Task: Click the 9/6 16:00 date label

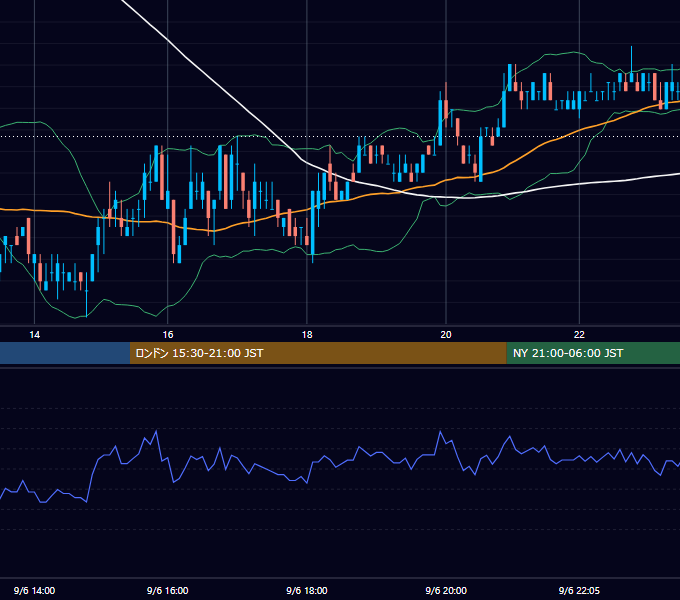Action: [x=167, y=590]
